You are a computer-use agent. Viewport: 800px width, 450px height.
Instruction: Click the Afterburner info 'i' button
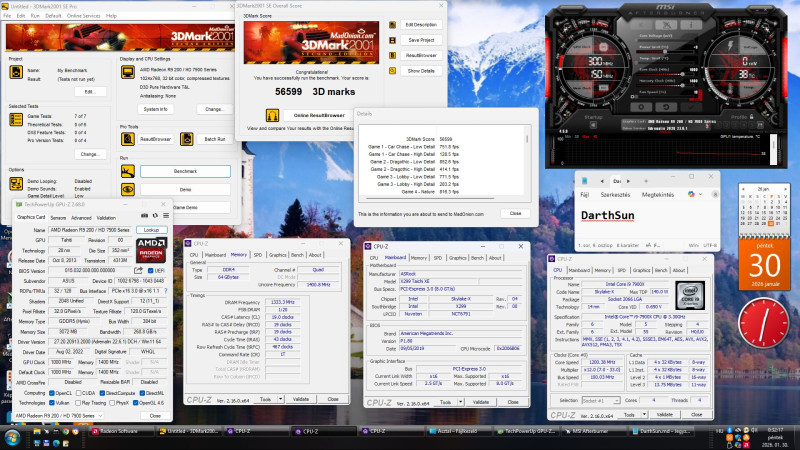click(x=691, y=24)
